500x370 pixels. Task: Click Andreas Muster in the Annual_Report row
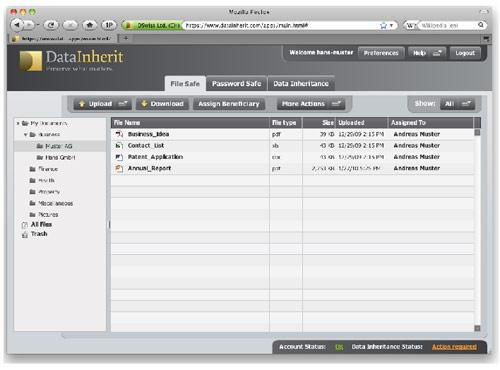(417, 168)
